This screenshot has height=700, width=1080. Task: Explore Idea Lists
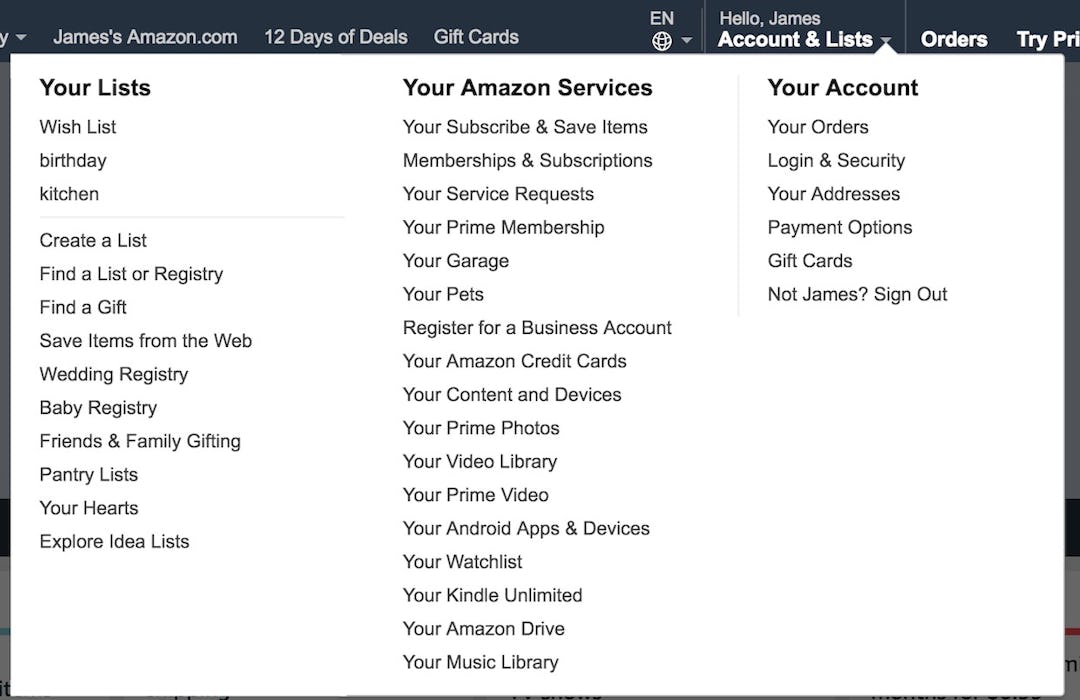pos(114,541)
